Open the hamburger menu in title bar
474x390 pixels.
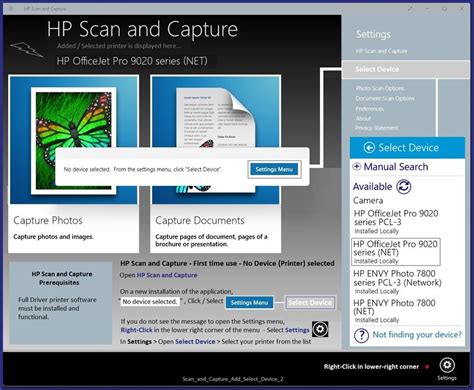(x=11, y=9)
